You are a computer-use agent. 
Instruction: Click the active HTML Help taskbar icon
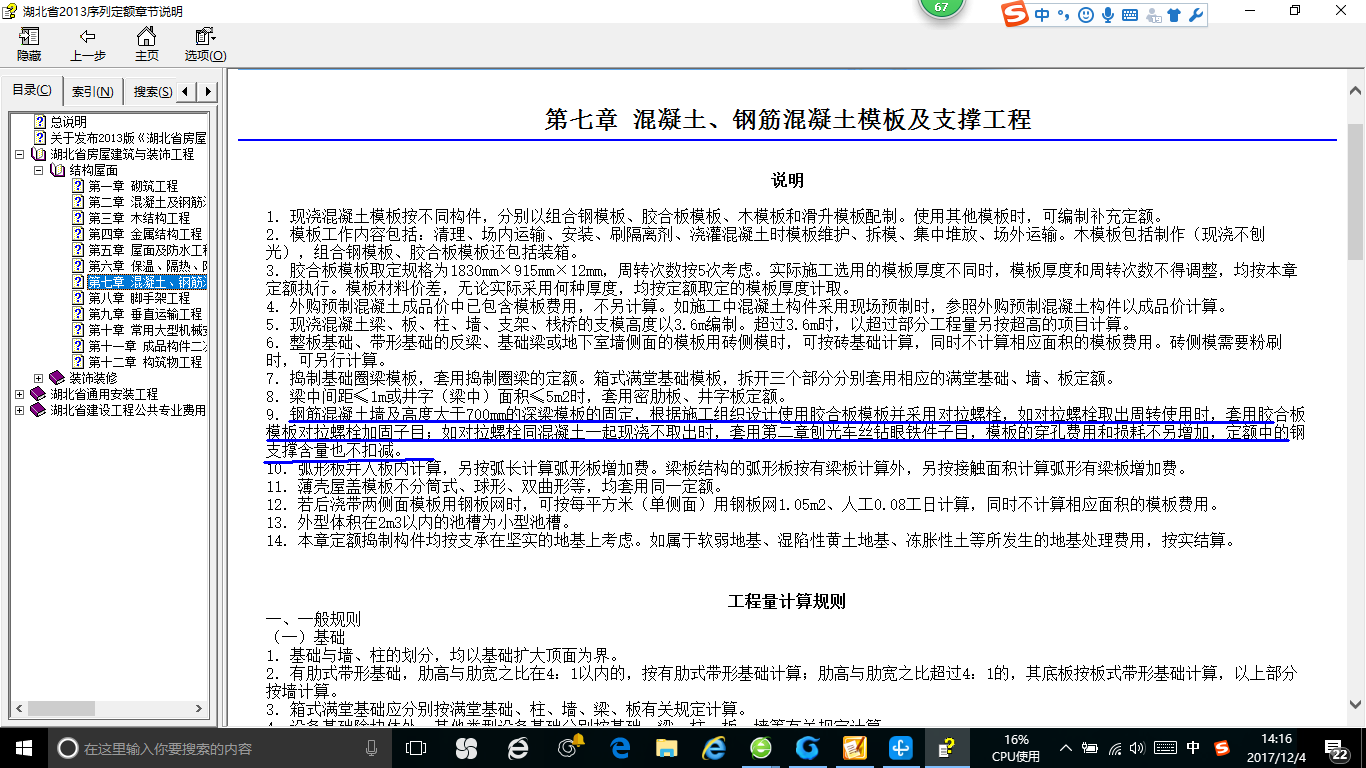(946, 748)
